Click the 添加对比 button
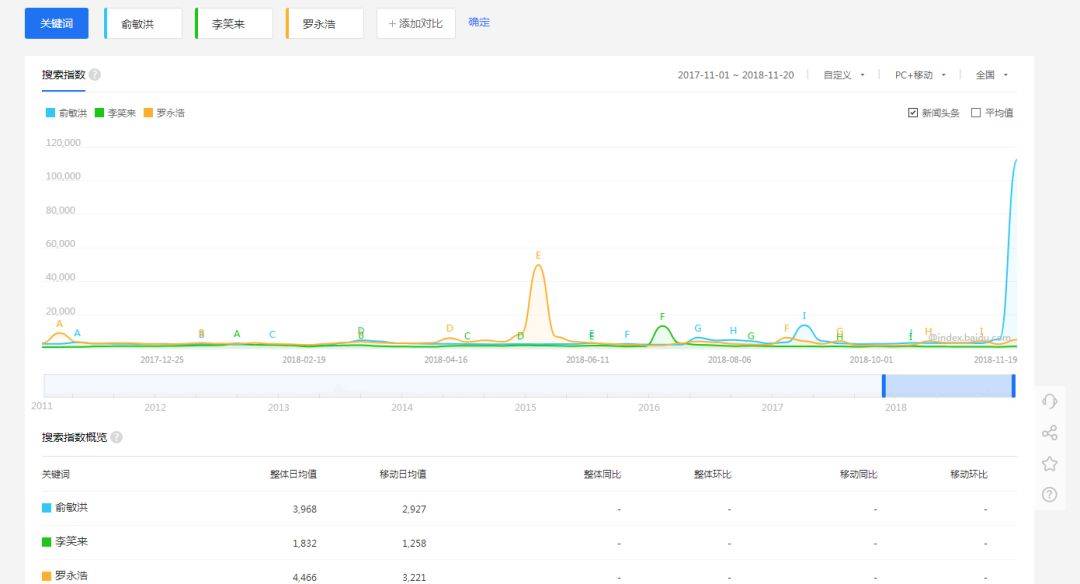Image resolution: width=1080 pixels, height=584 pixels. coord(416,23)
